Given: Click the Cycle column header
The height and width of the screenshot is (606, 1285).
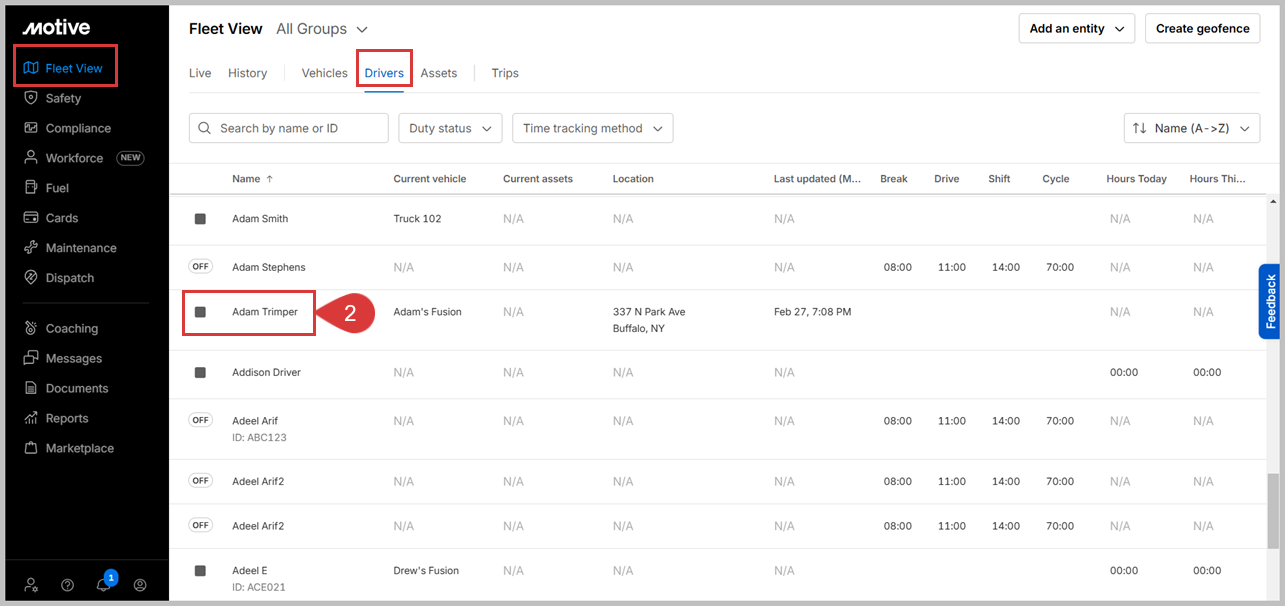Looking at the screenshot, I should coord(1056,179).
